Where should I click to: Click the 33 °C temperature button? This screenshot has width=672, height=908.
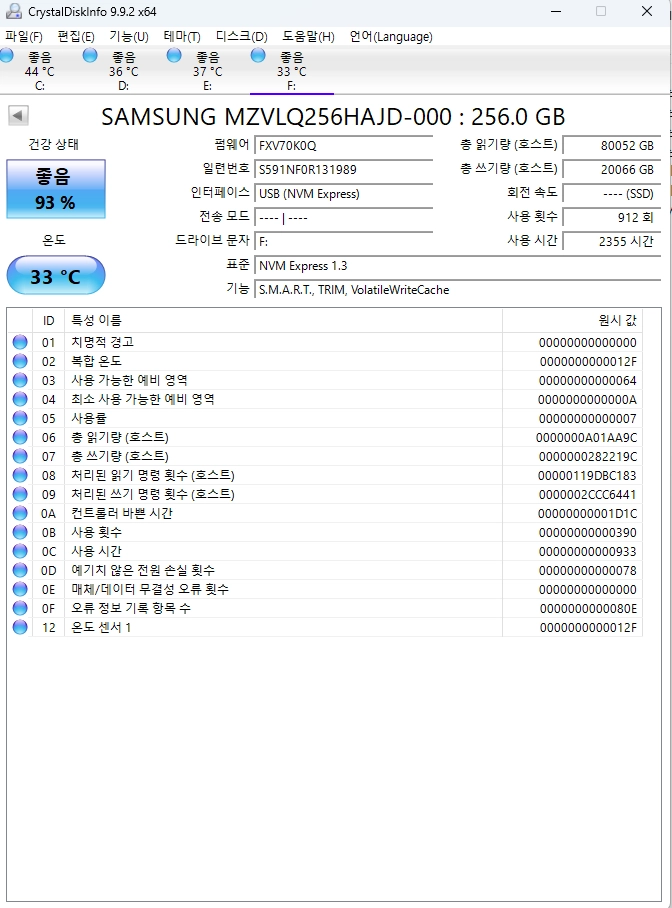pos(56,276)
